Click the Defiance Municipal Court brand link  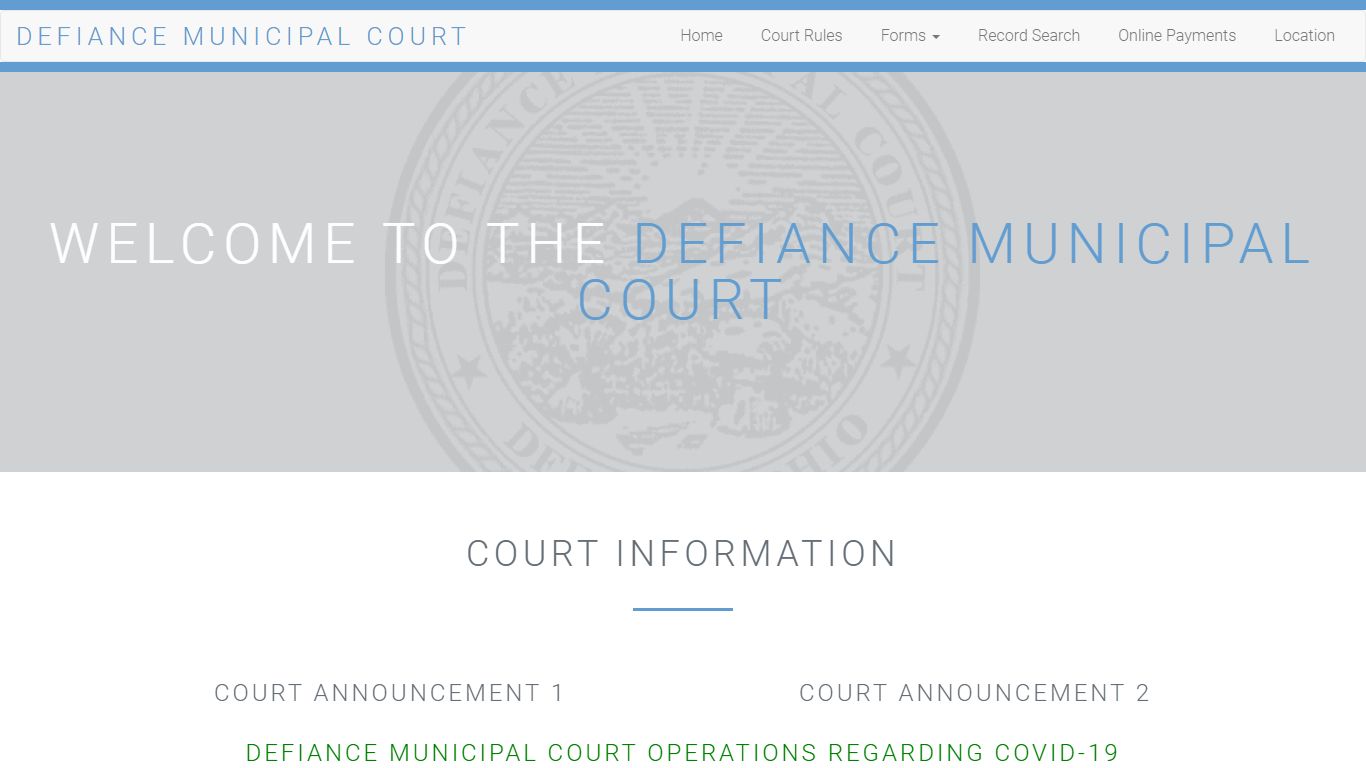tap(242, 36)
